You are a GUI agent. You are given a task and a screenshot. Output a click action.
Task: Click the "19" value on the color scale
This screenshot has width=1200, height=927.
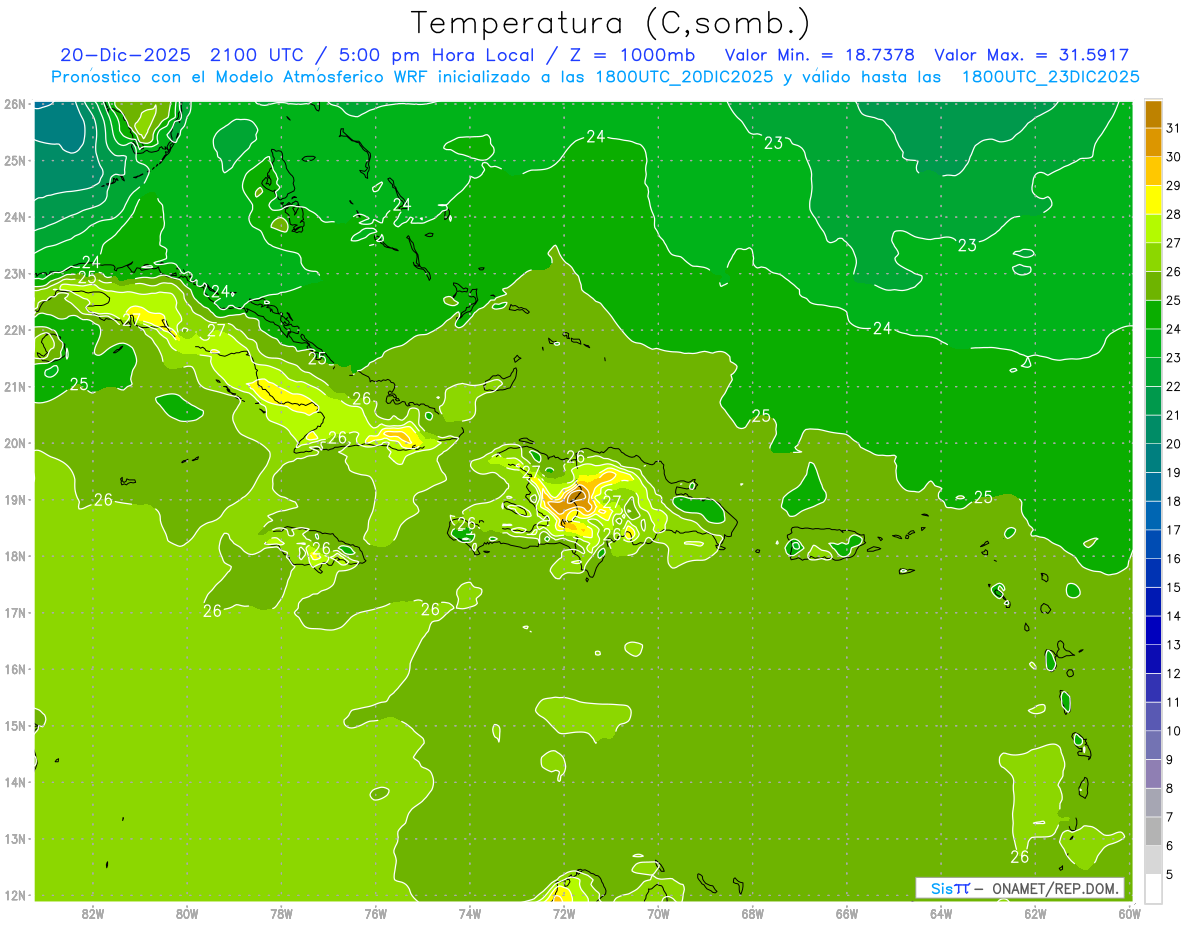tap(1173, 472)
